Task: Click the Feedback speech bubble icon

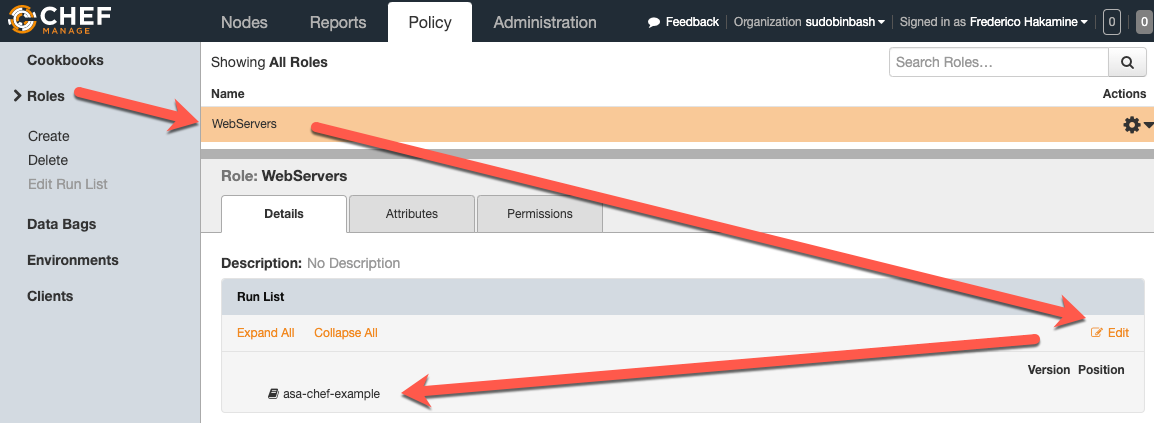Action: pos(654,22)
